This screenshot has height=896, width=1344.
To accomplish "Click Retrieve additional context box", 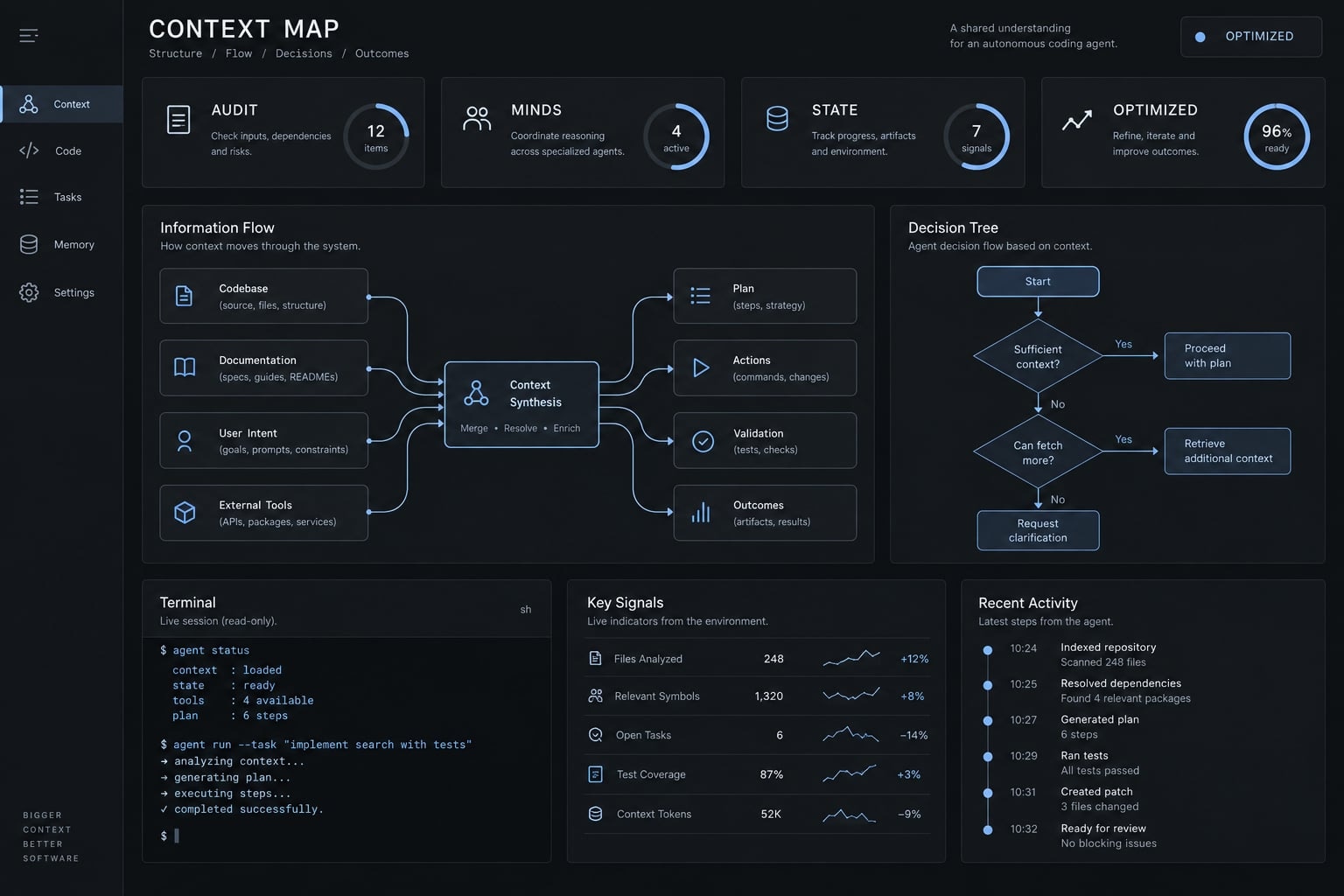I will point(1227,451).
